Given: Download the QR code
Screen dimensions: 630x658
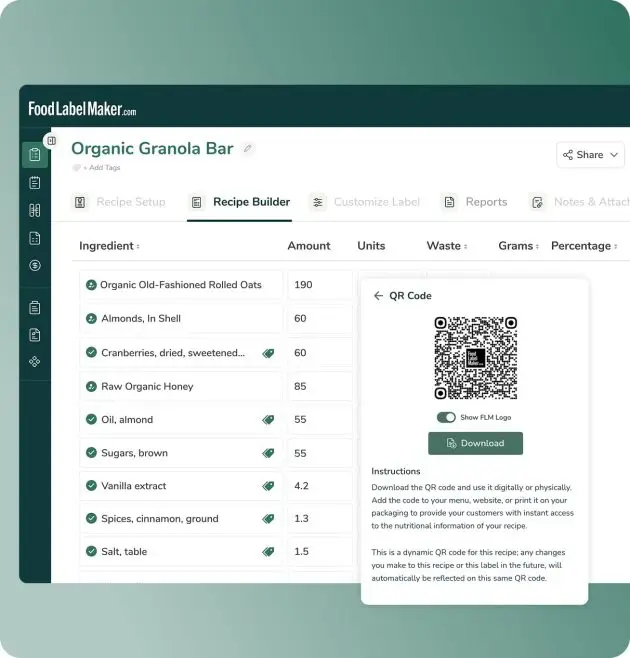Looking at the screenshot, I should (x=476, y=443).
